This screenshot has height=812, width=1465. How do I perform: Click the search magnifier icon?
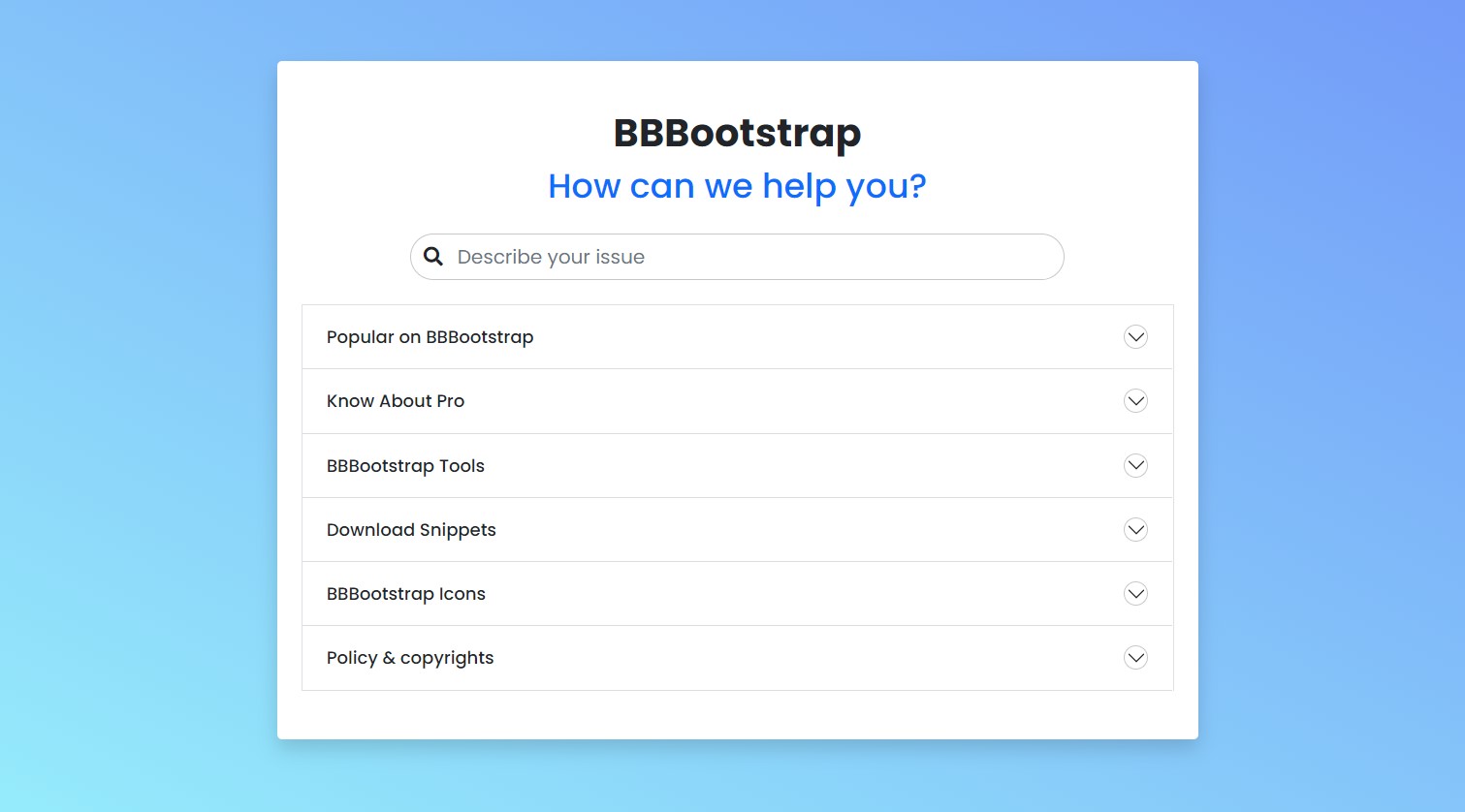pos(432,256)
